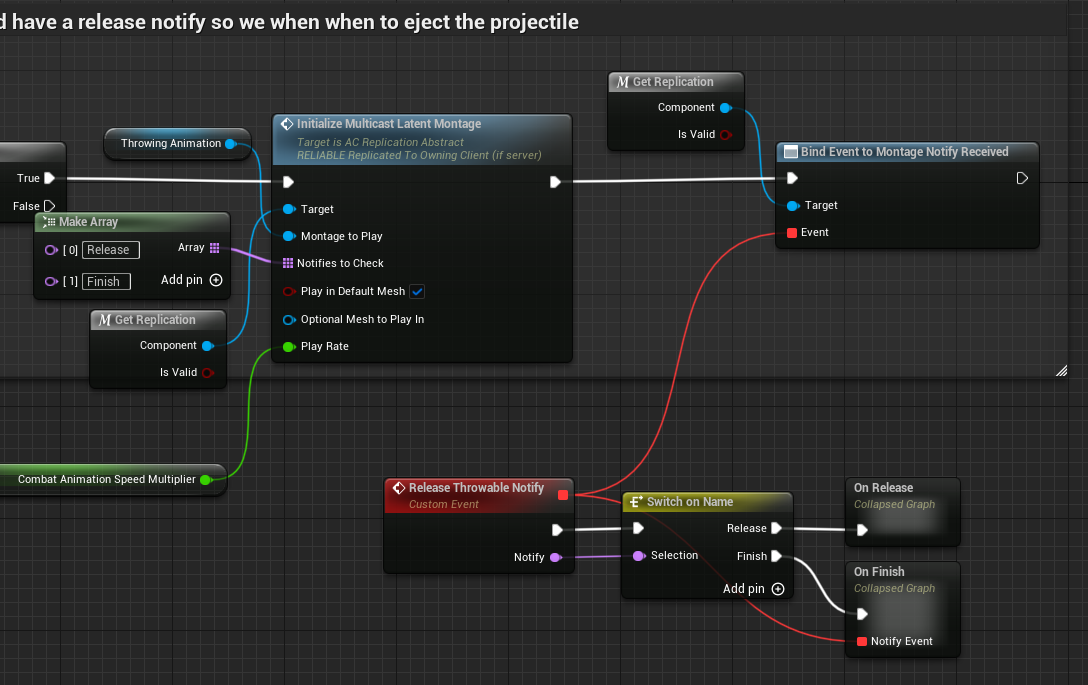Click red delegate pin on Release Throwable Notify
The width and height of the screenshot is (1088, 685).
pyautogui.click(x=563, y=494)
